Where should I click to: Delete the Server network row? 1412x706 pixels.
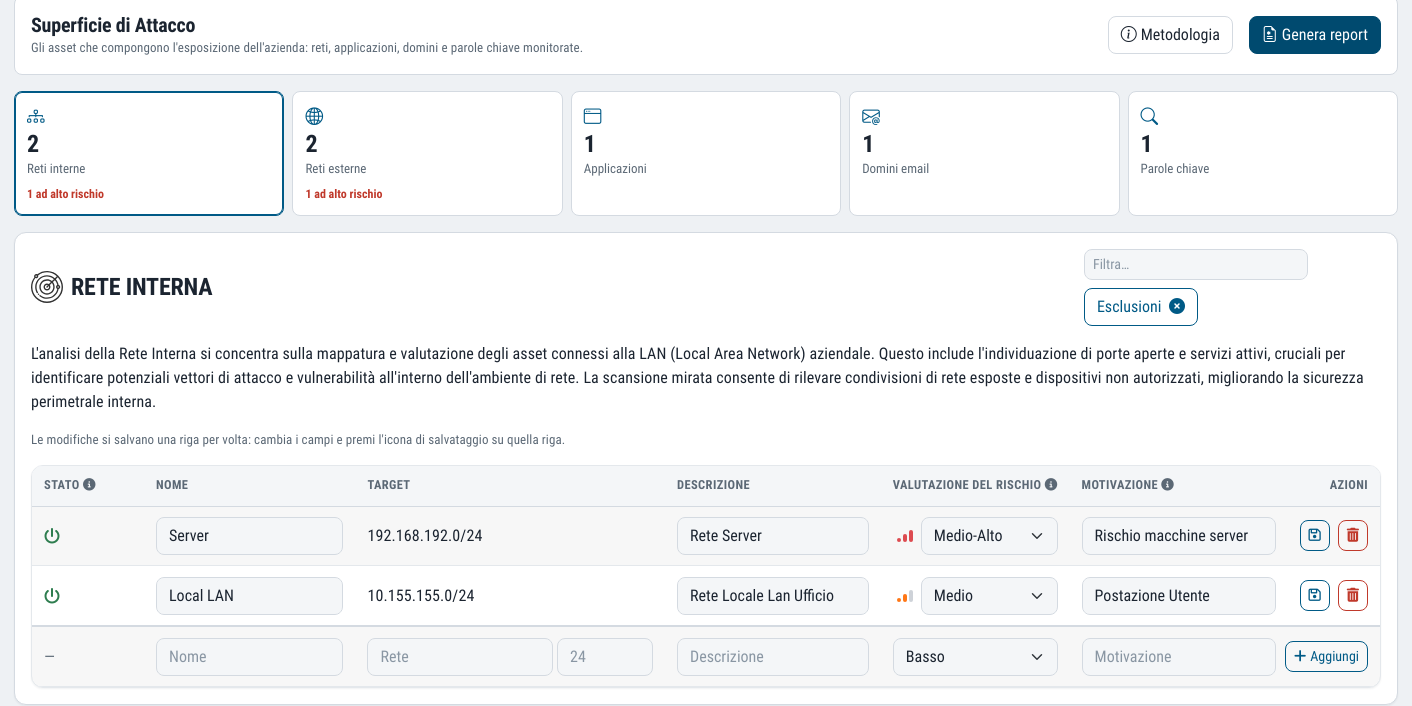coord(1352,536)
